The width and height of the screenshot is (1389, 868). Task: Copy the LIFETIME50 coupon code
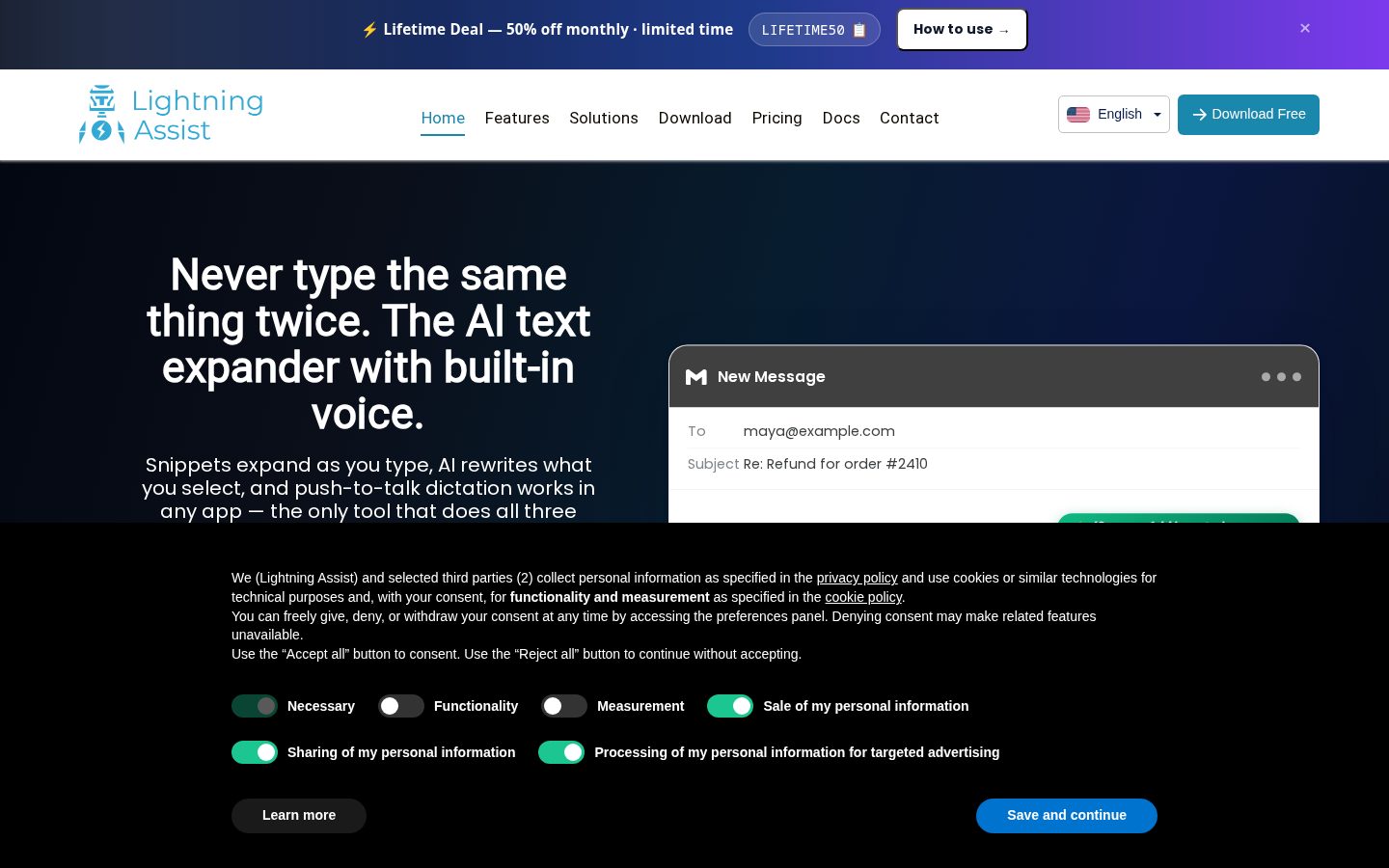(814, 30)
